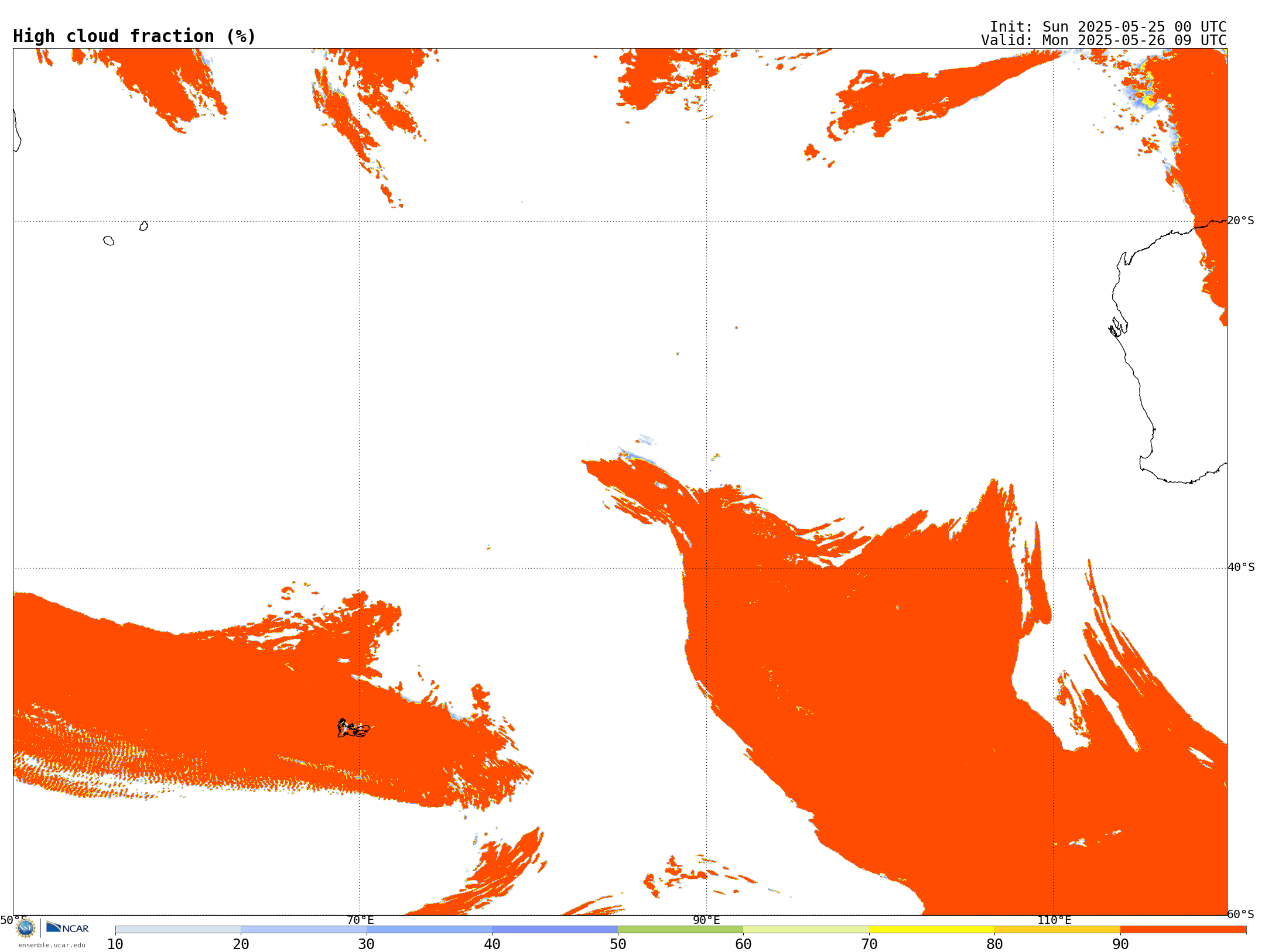This screenshot has width=1265, height=952.
Task: Click the 60–70 pale yellow-green colorbar segment
Action: pyautogui.click(x=806, y=930)
